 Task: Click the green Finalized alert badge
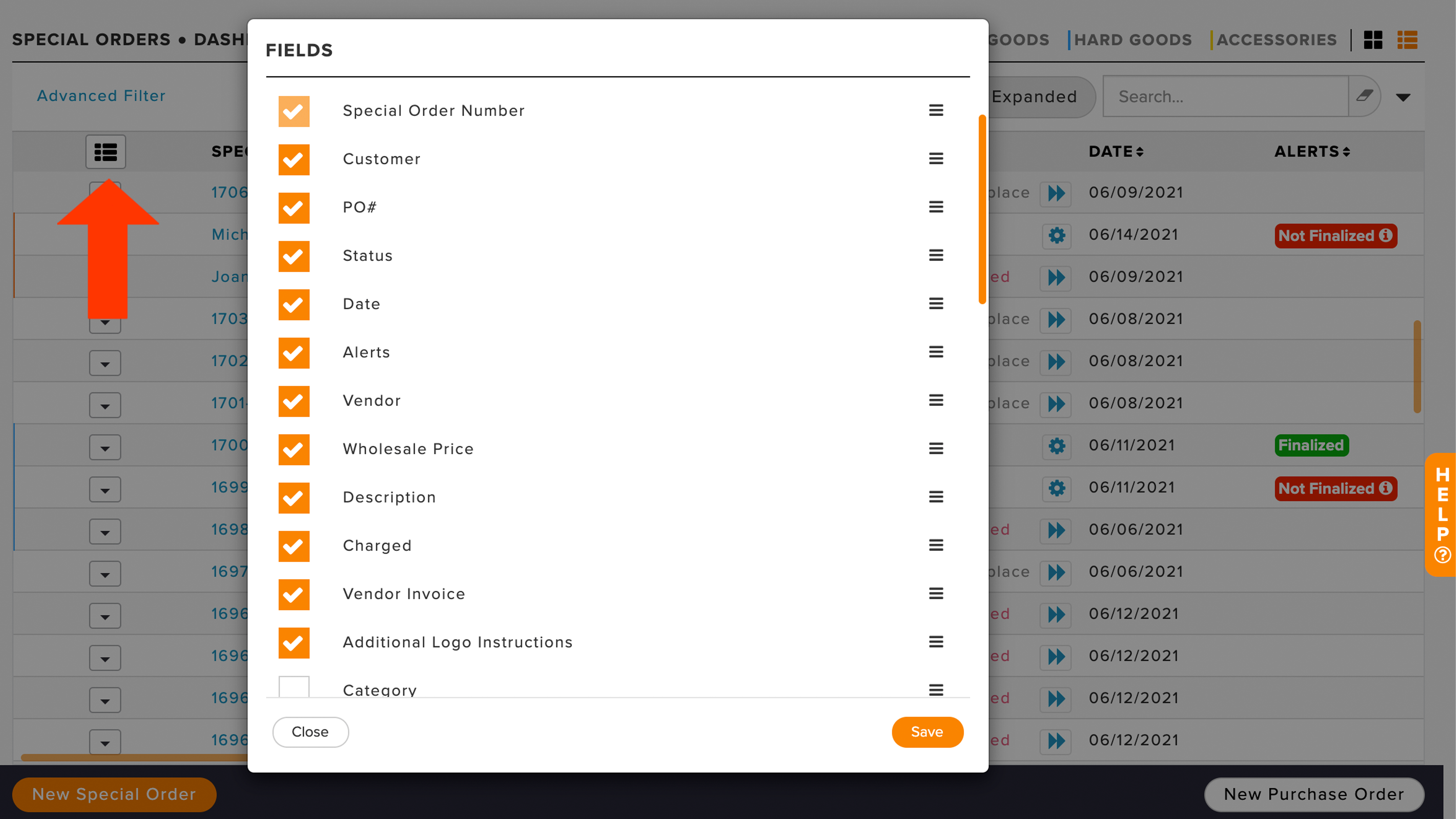(1311, 445)
